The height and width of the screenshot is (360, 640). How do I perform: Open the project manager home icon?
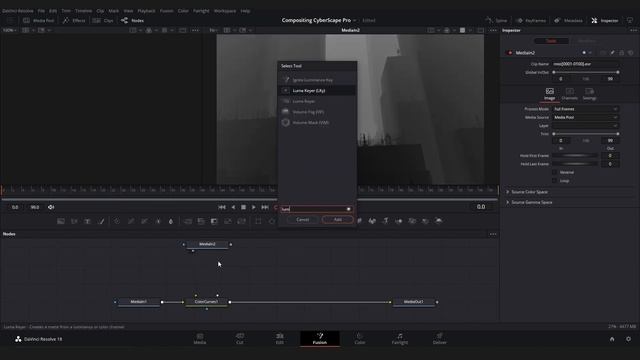click(612, 339)
